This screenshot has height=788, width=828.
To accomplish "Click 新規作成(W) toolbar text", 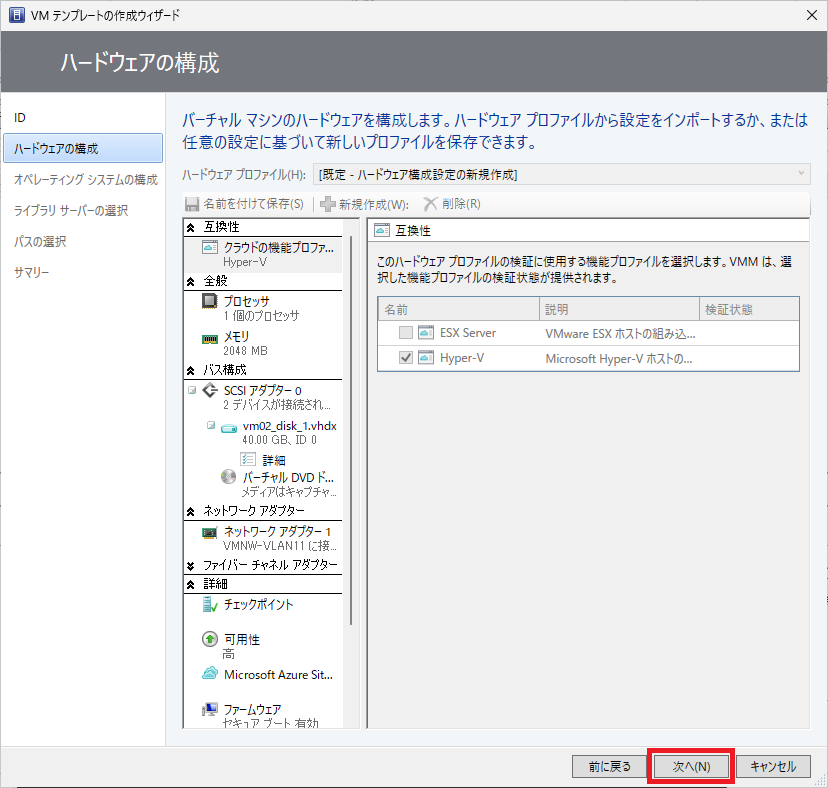I will 373,204.
